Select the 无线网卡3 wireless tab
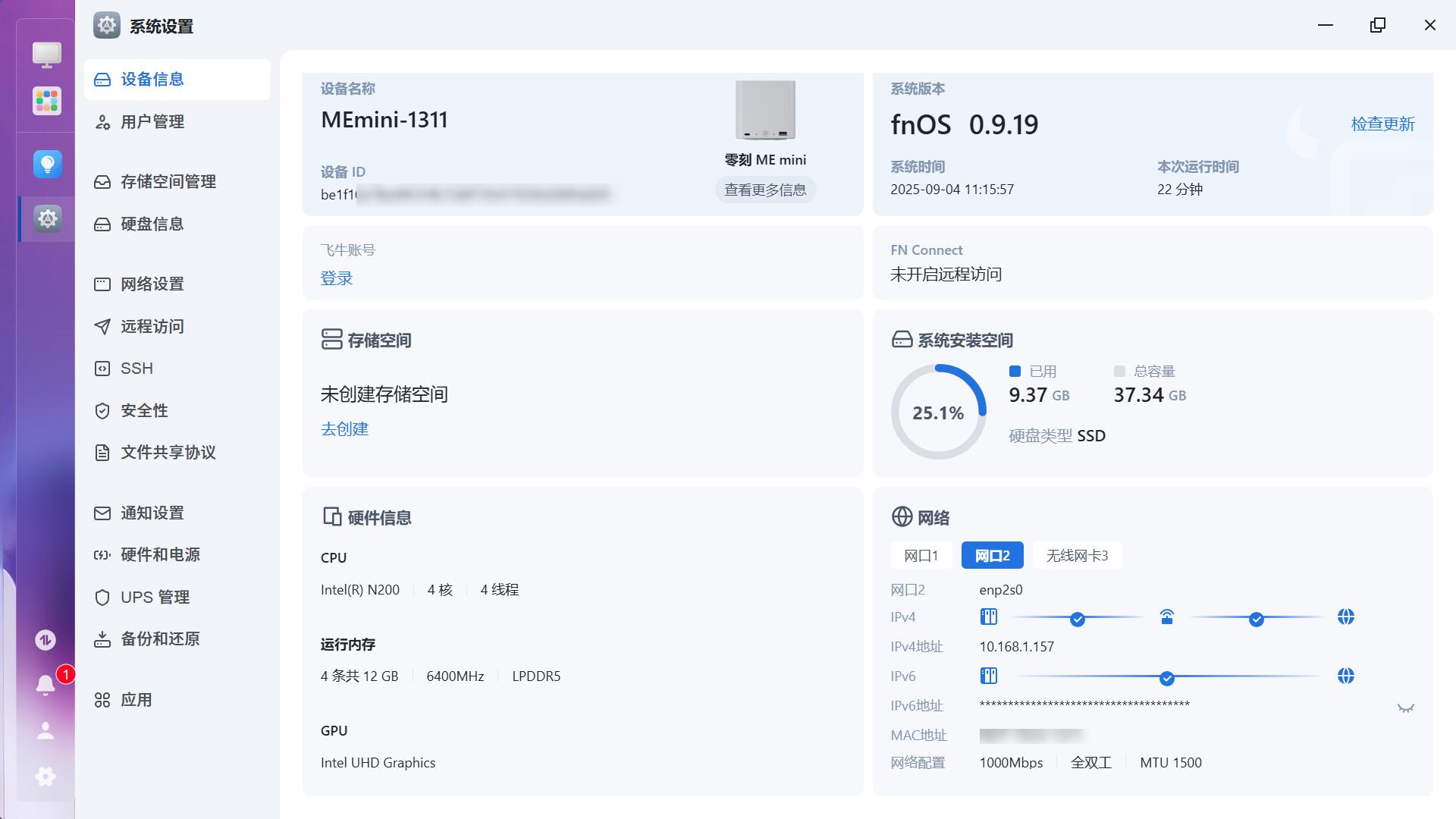This screenshot has height=819, width=1456. (x=1077, y=556)
